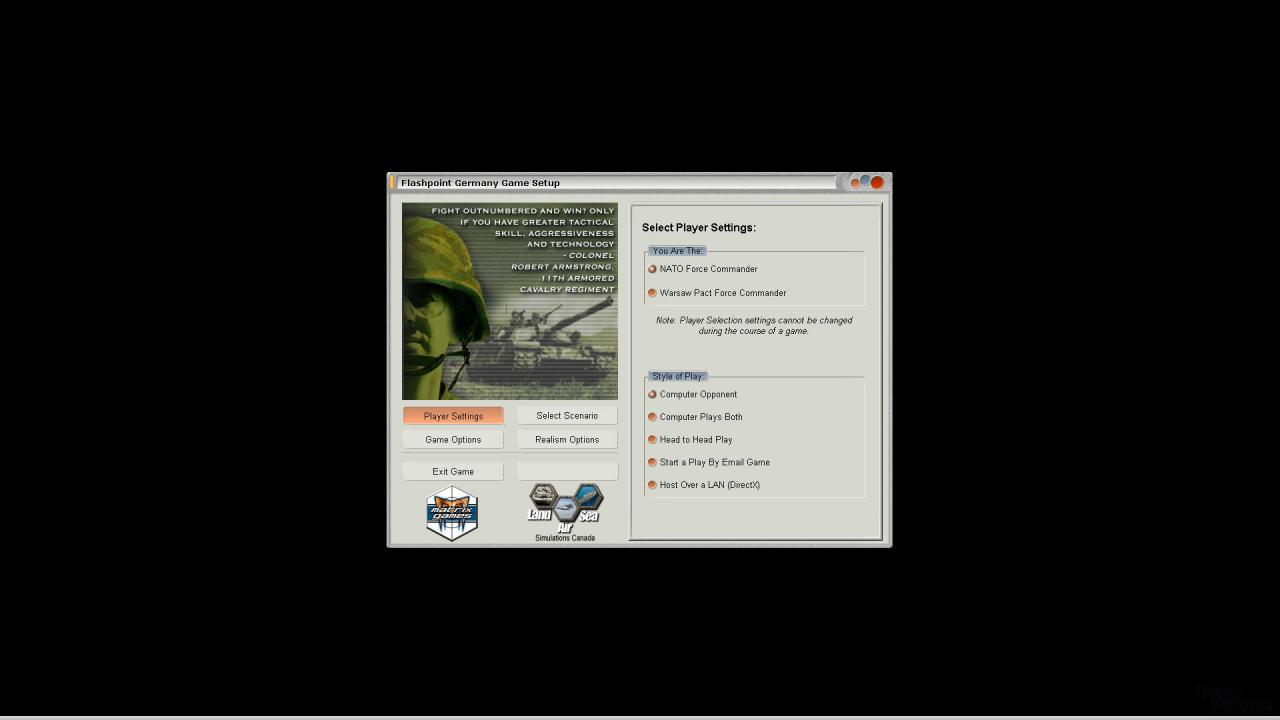Select Start a Play By Email Game
Screen dimensions: 1280x720
(x=709, y=462)
